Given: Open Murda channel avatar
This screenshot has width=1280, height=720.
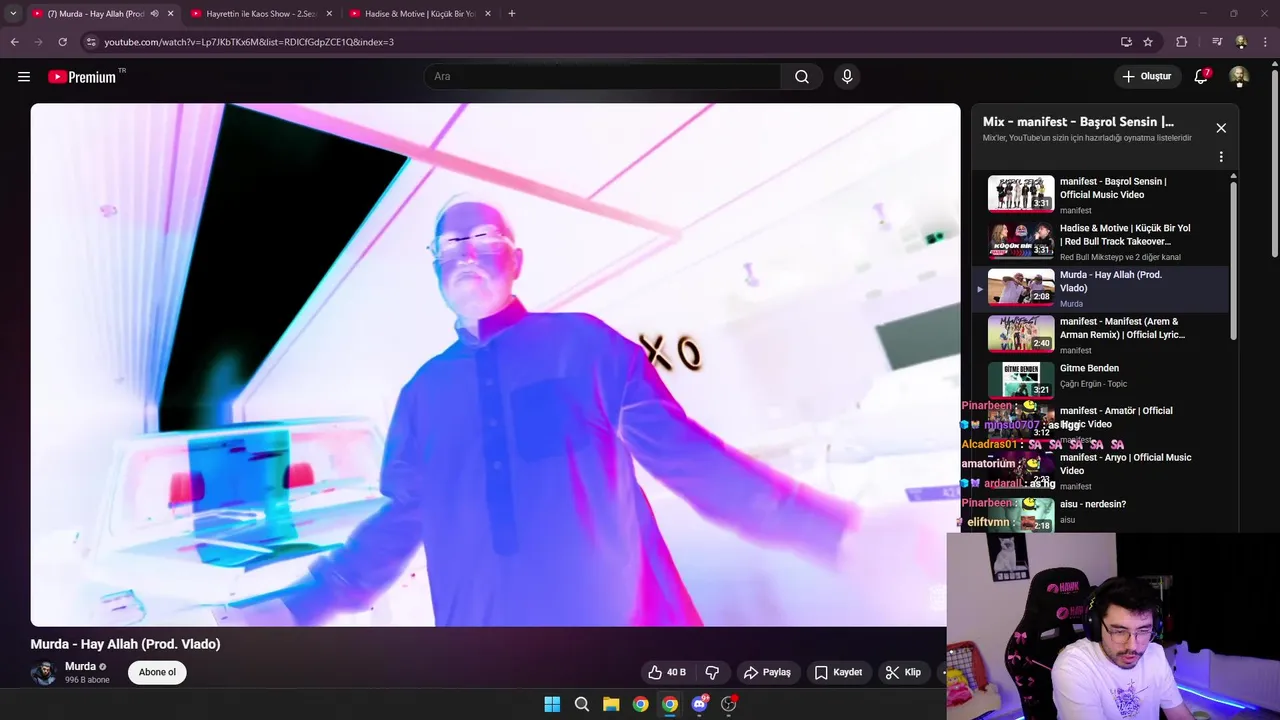Looking at the screenshot, I should (x=43, y=672).
